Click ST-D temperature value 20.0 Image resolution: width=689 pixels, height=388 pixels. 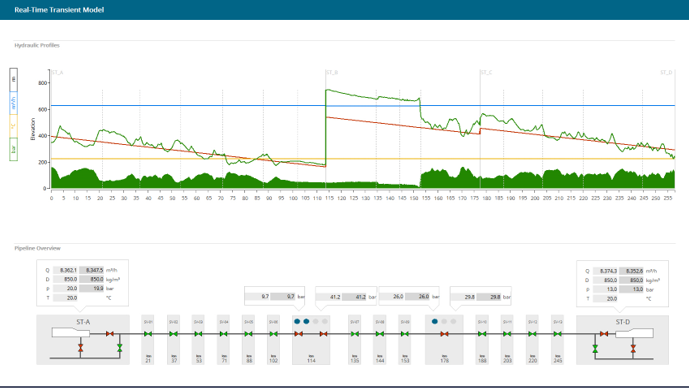605,299
